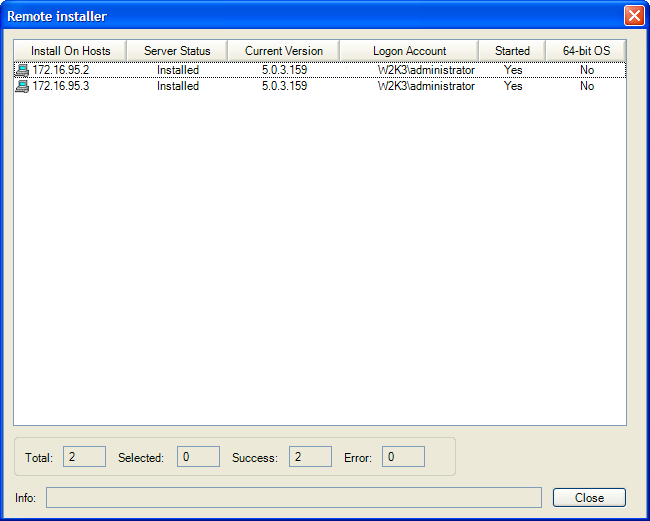The width and height of the screenshot is (650, 521).
Task: Sort by the Started column header
Action: point(512,51)
